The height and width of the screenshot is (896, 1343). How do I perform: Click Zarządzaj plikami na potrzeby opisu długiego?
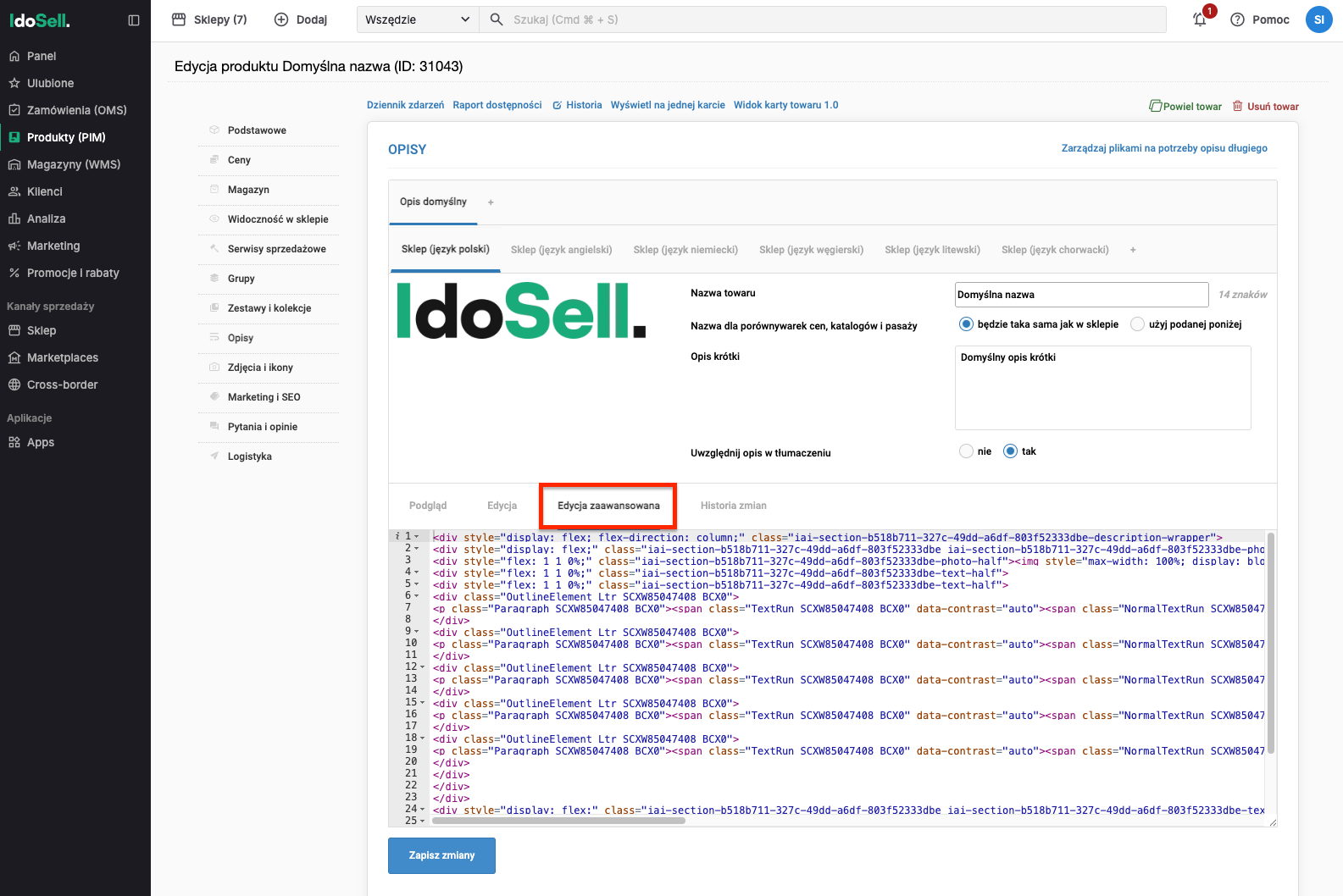point(1164,148)
